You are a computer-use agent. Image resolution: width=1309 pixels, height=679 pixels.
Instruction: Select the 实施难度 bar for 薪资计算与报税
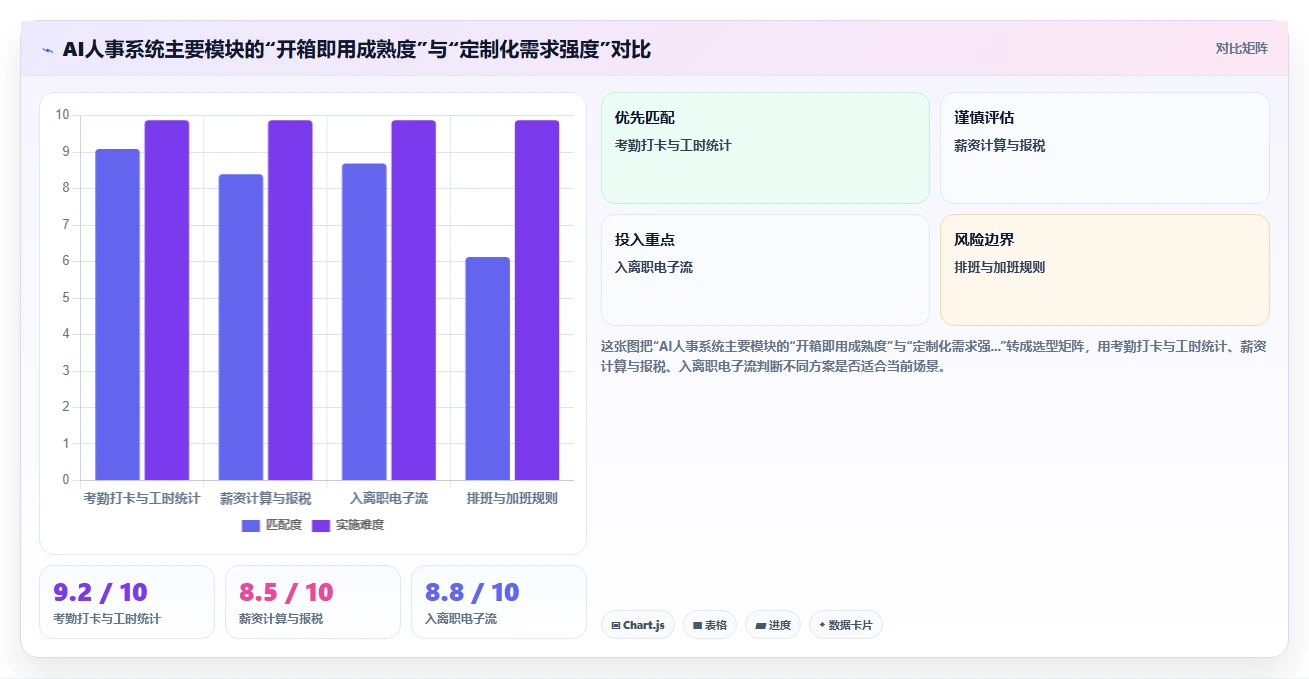pyautogui.click(x=290, y=300)
